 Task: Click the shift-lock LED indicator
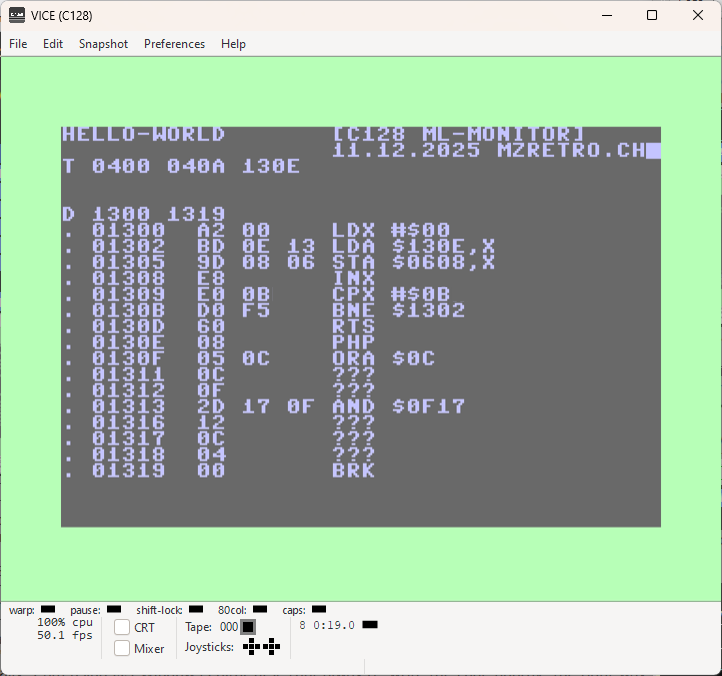coord(196,609)
